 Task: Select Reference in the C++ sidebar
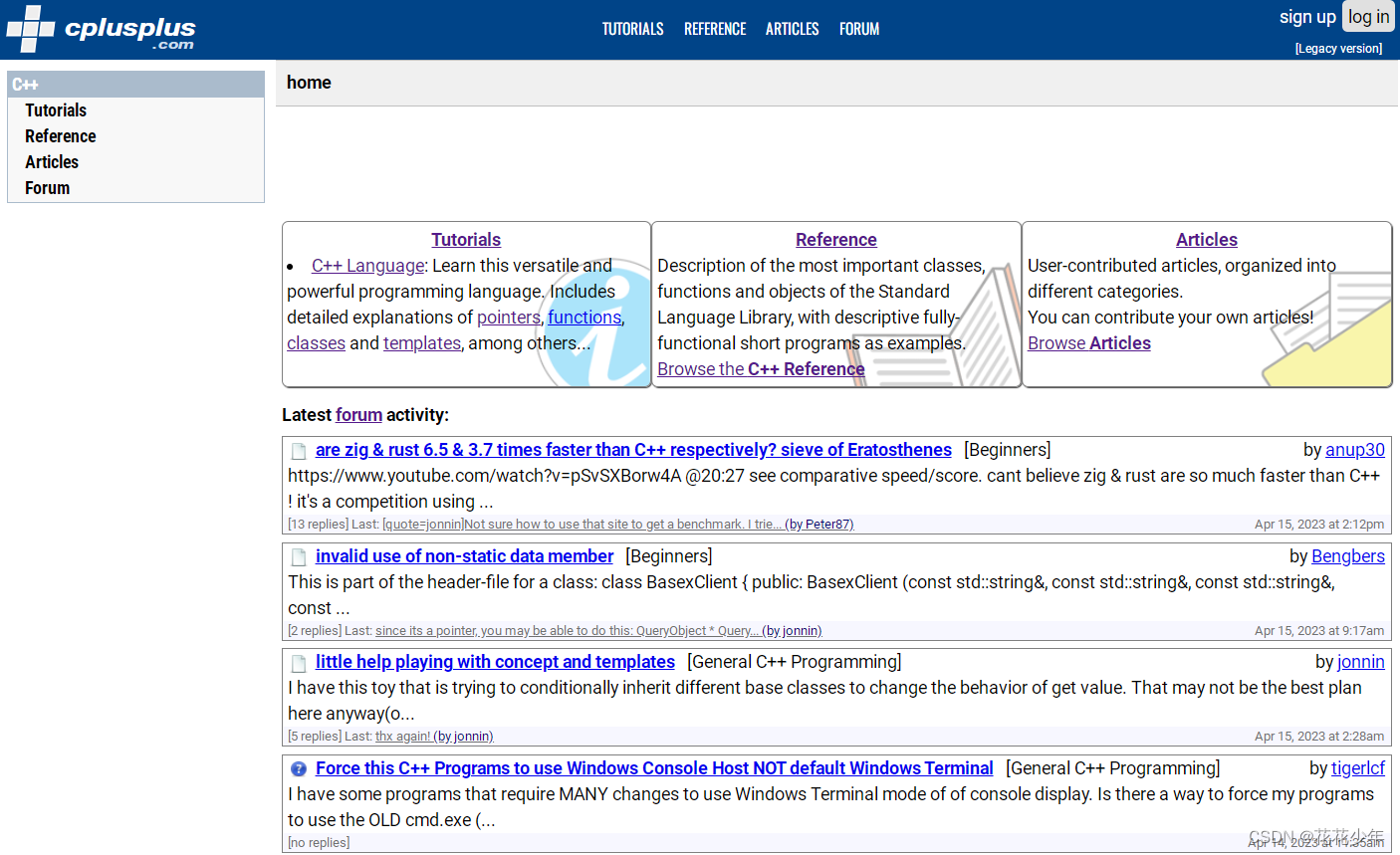tap(61, 136)
